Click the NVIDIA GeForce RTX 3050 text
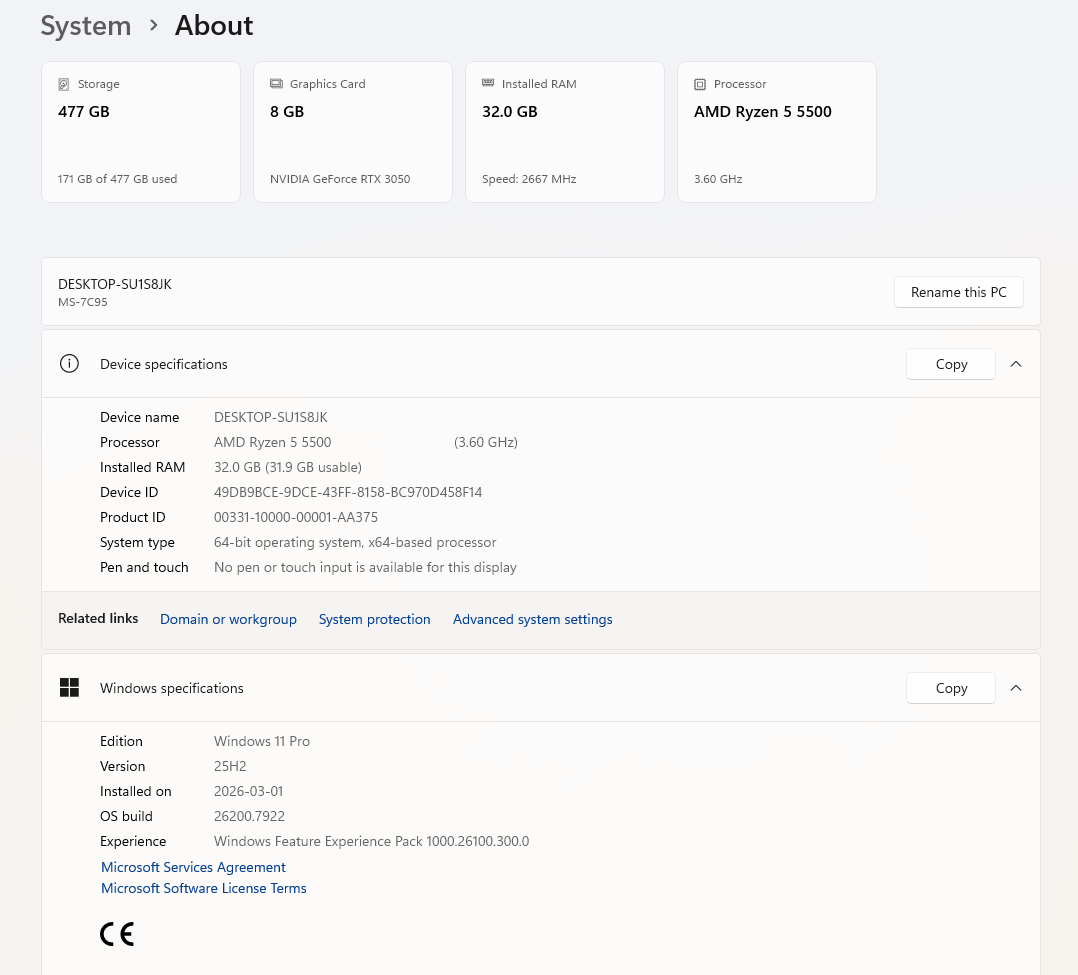The image size is (1078, 975). tap(340, 179)
